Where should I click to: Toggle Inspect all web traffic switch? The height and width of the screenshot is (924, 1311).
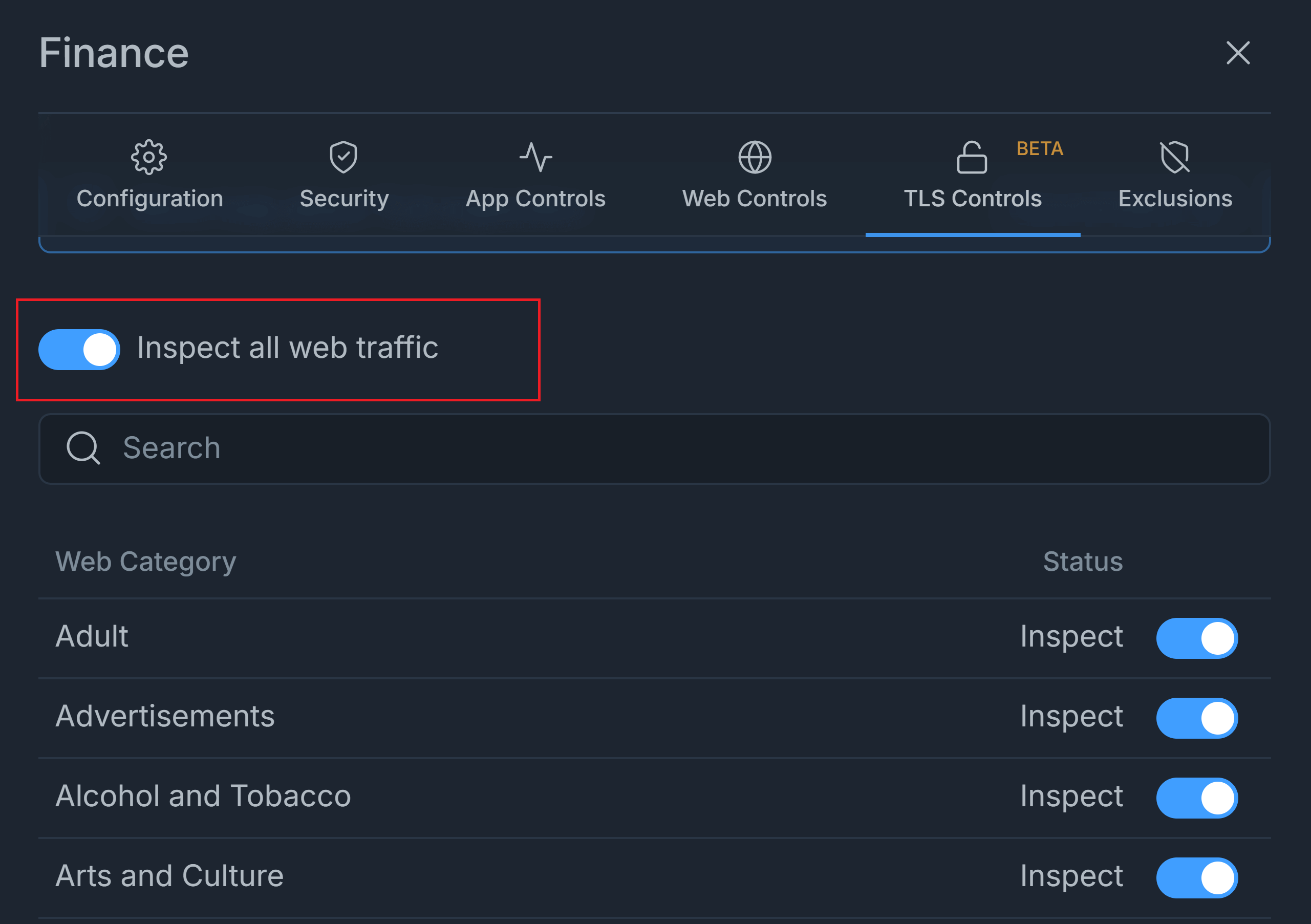pos(79,350)
